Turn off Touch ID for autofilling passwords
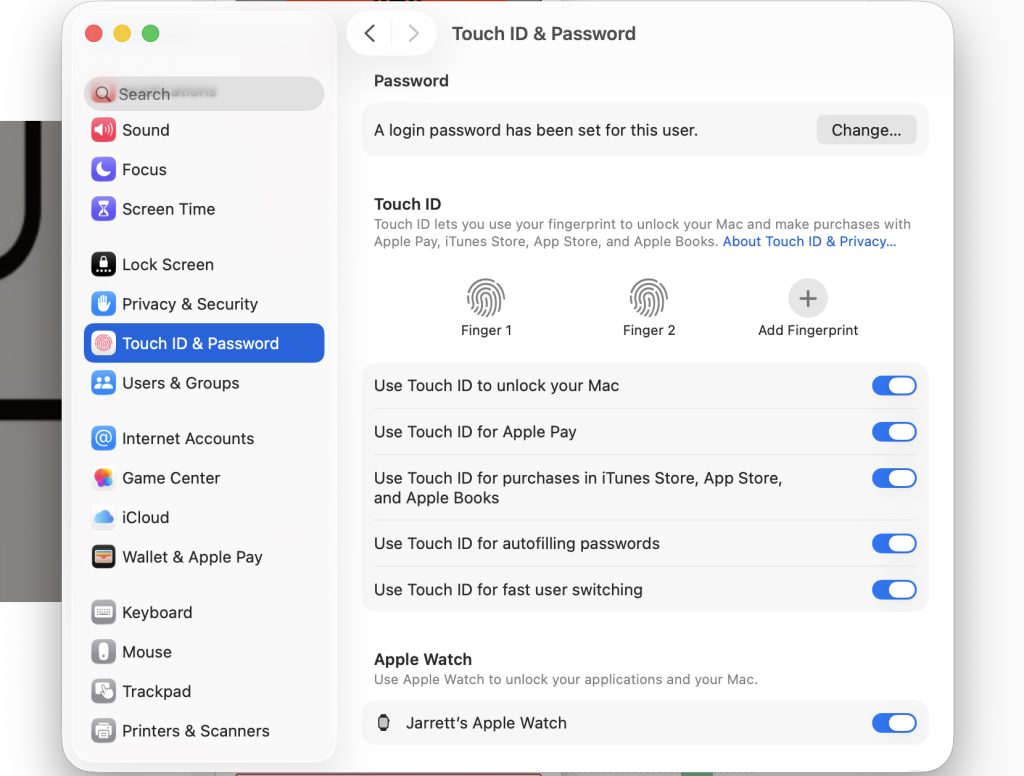 [x=893, y=544]
